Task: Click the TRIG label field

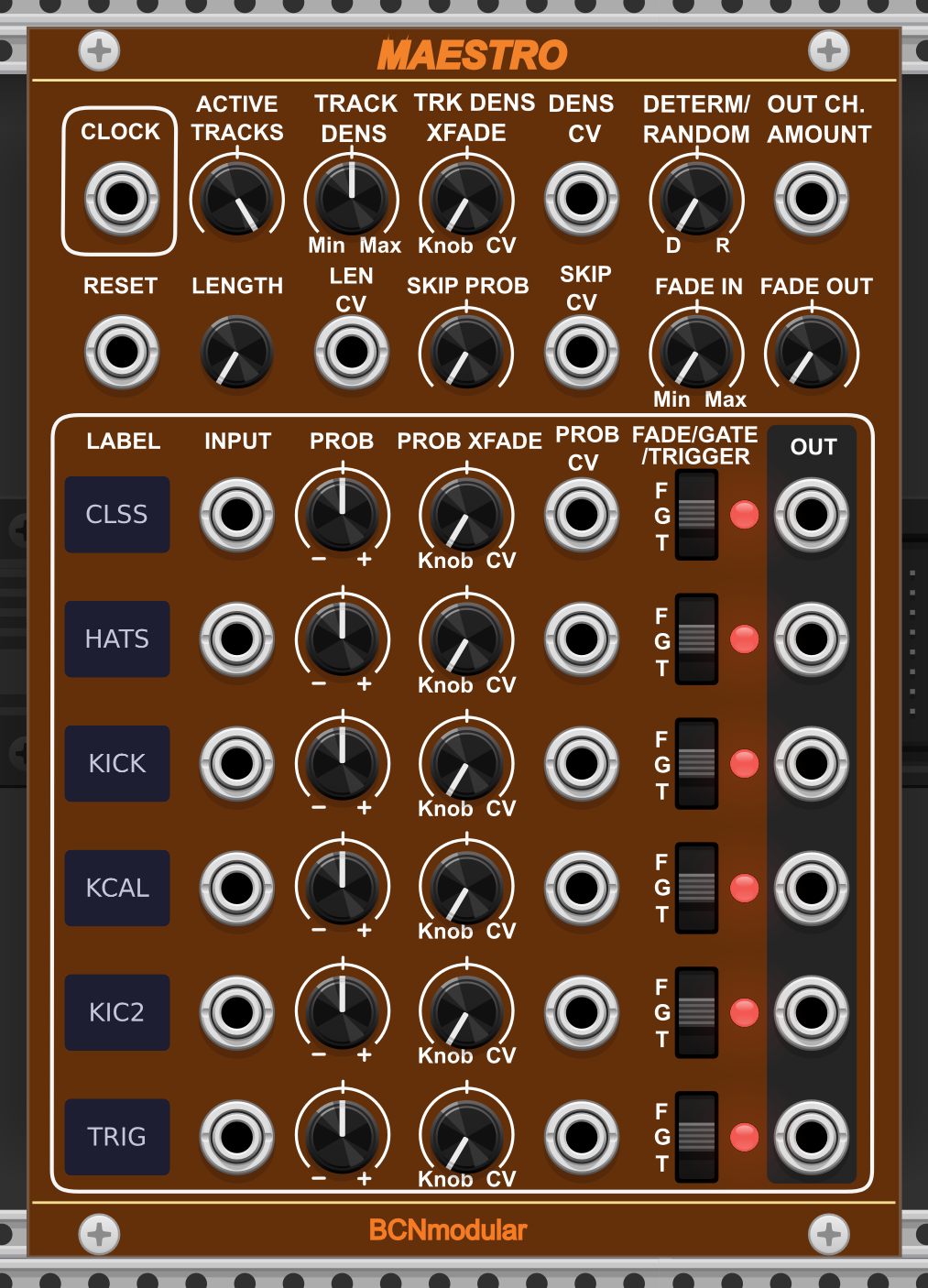Action: coord(117,1137)
